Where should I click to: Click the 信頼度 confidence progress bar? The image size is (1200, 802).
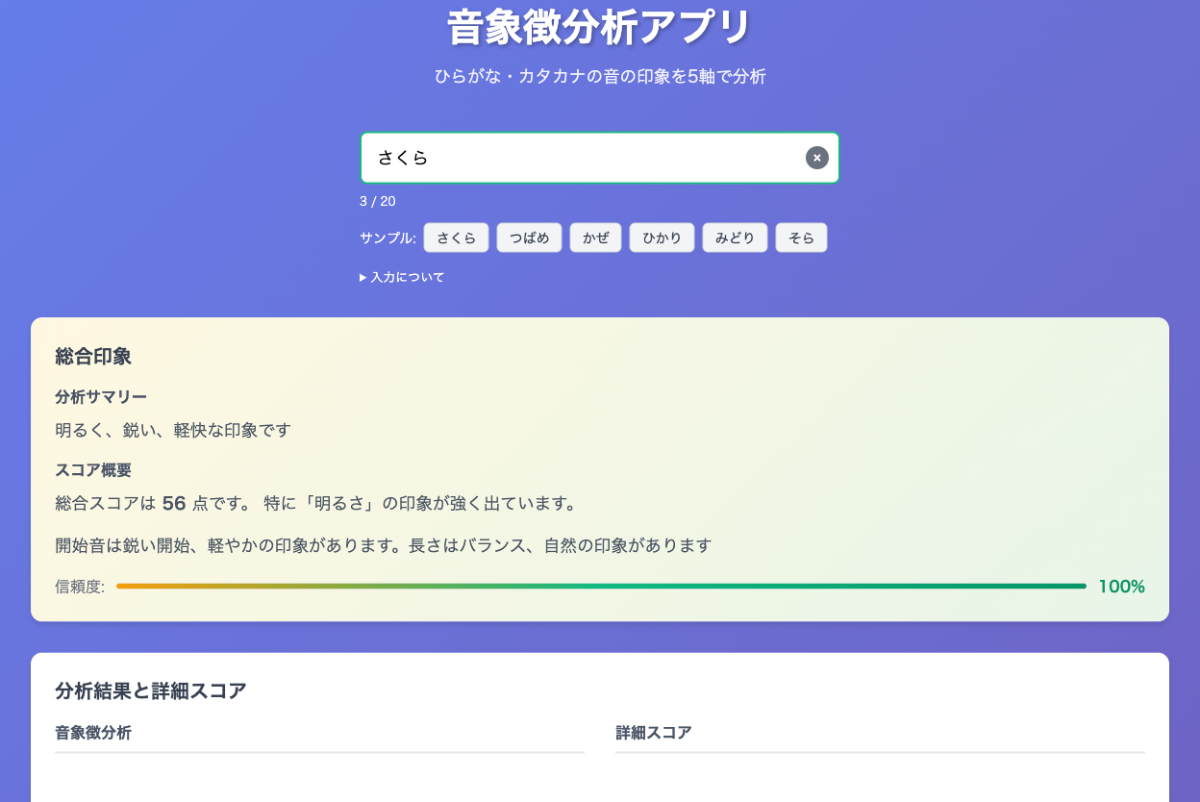600,586
